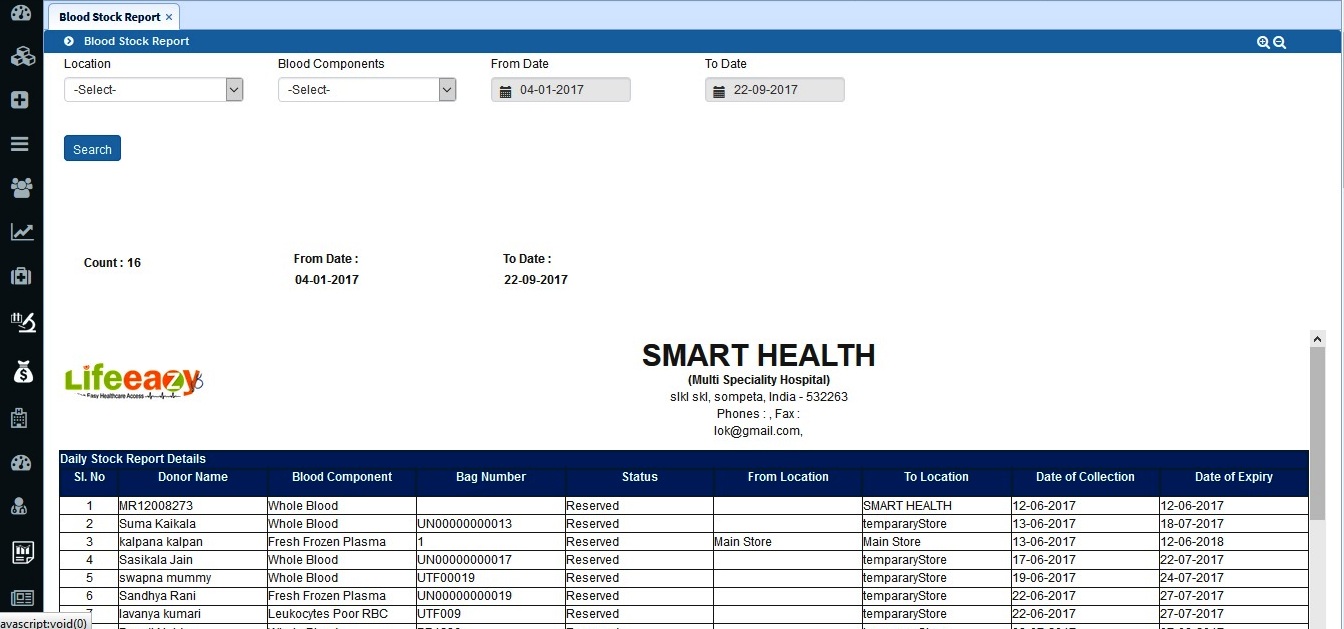Image resolution: width=1344 pixels, height=629 pixels.
Task: Open the Blood Components dropdown
Action: (367, 90)
